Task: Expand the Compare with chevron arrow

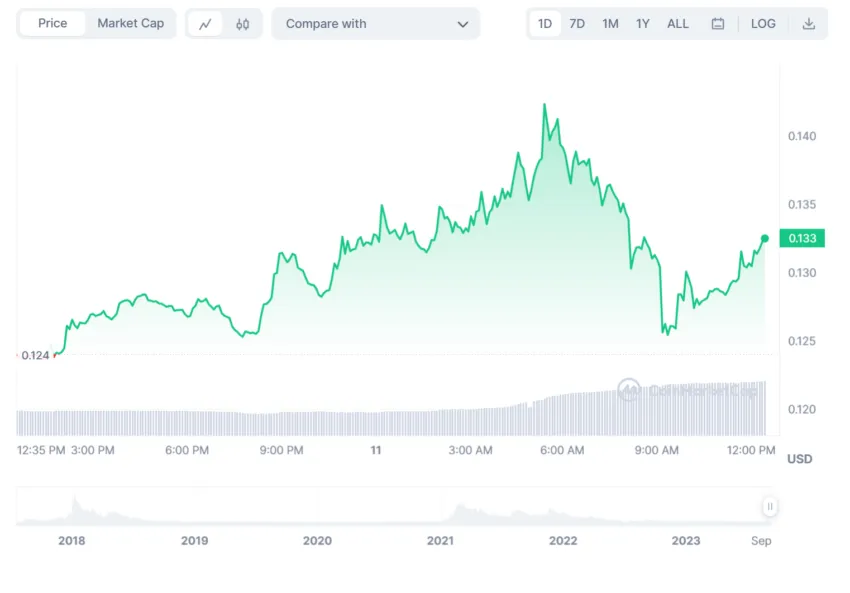Action: 462,24
